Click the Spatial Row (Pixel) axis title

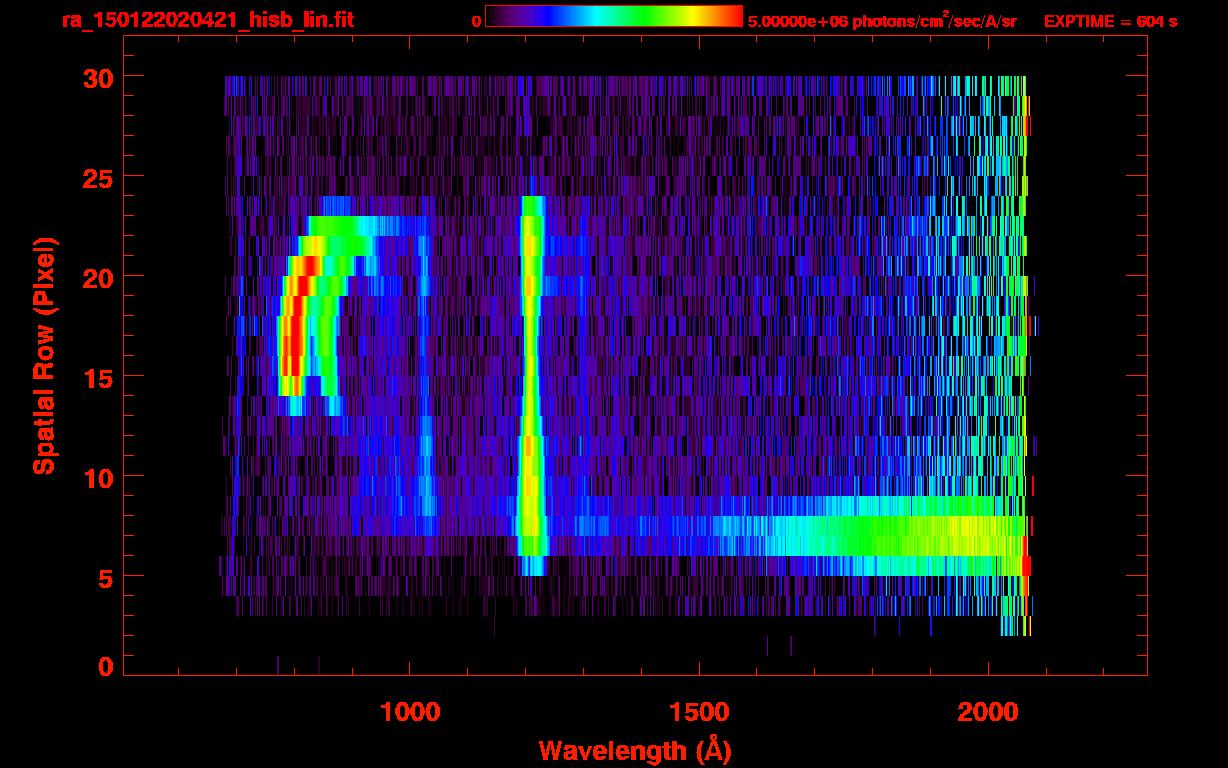[43, 356]
